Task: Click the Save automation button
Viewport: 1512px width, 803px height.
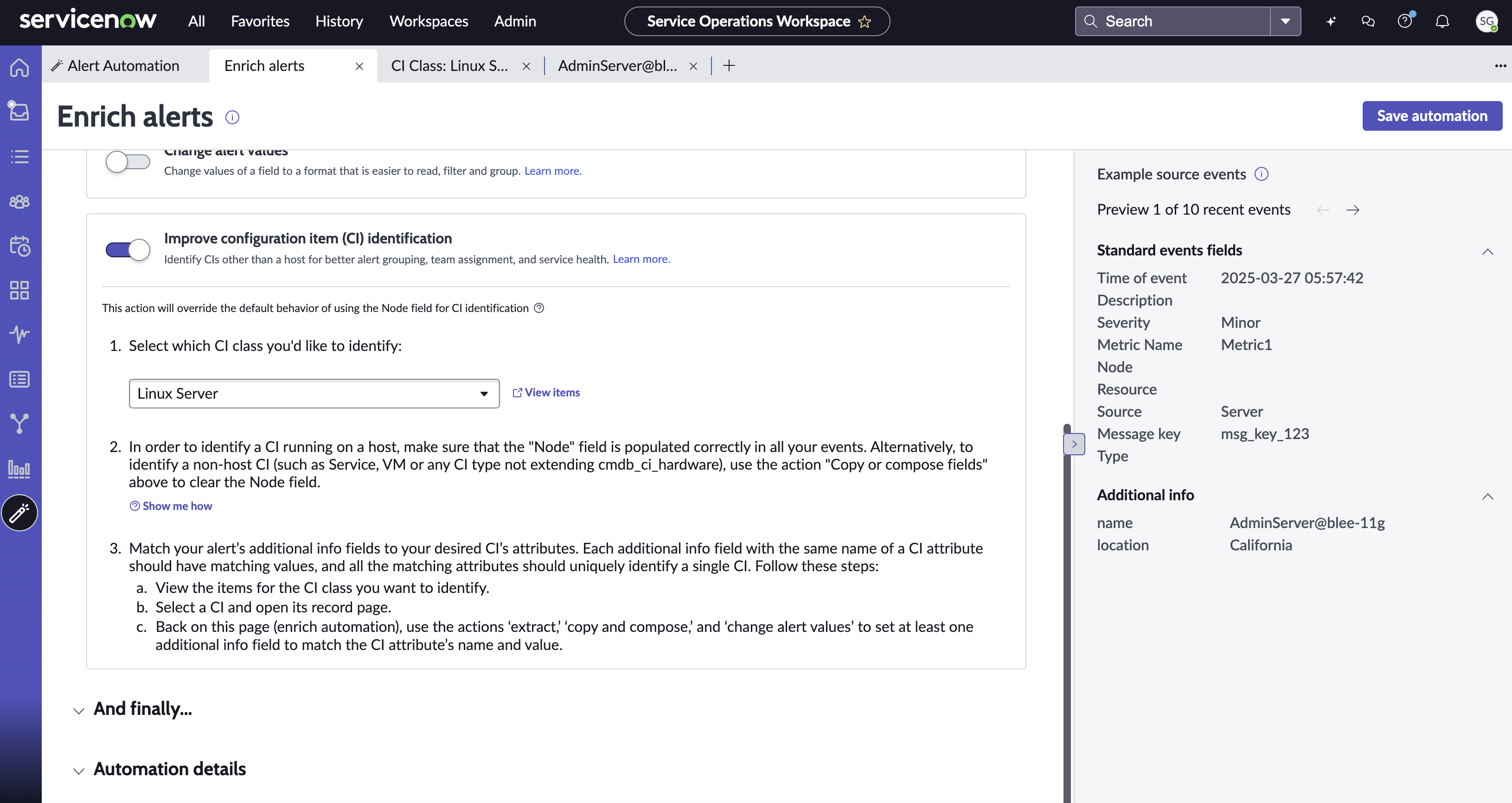Action: [1432, 115]
